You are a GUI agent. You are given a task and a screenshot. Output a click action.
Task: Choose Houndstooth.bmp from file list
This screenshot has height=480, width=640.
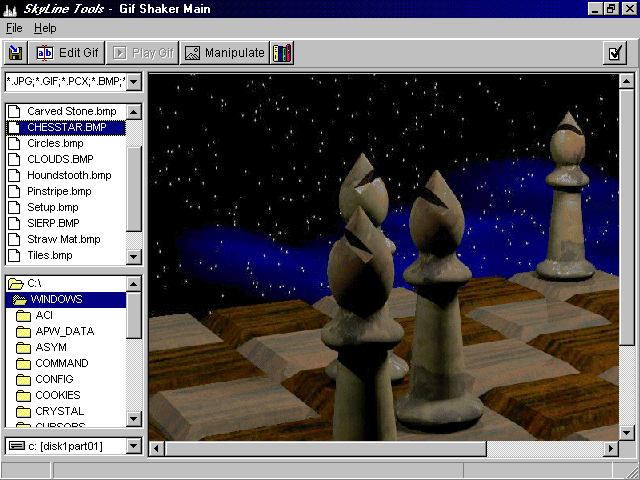tap(68, 175)
